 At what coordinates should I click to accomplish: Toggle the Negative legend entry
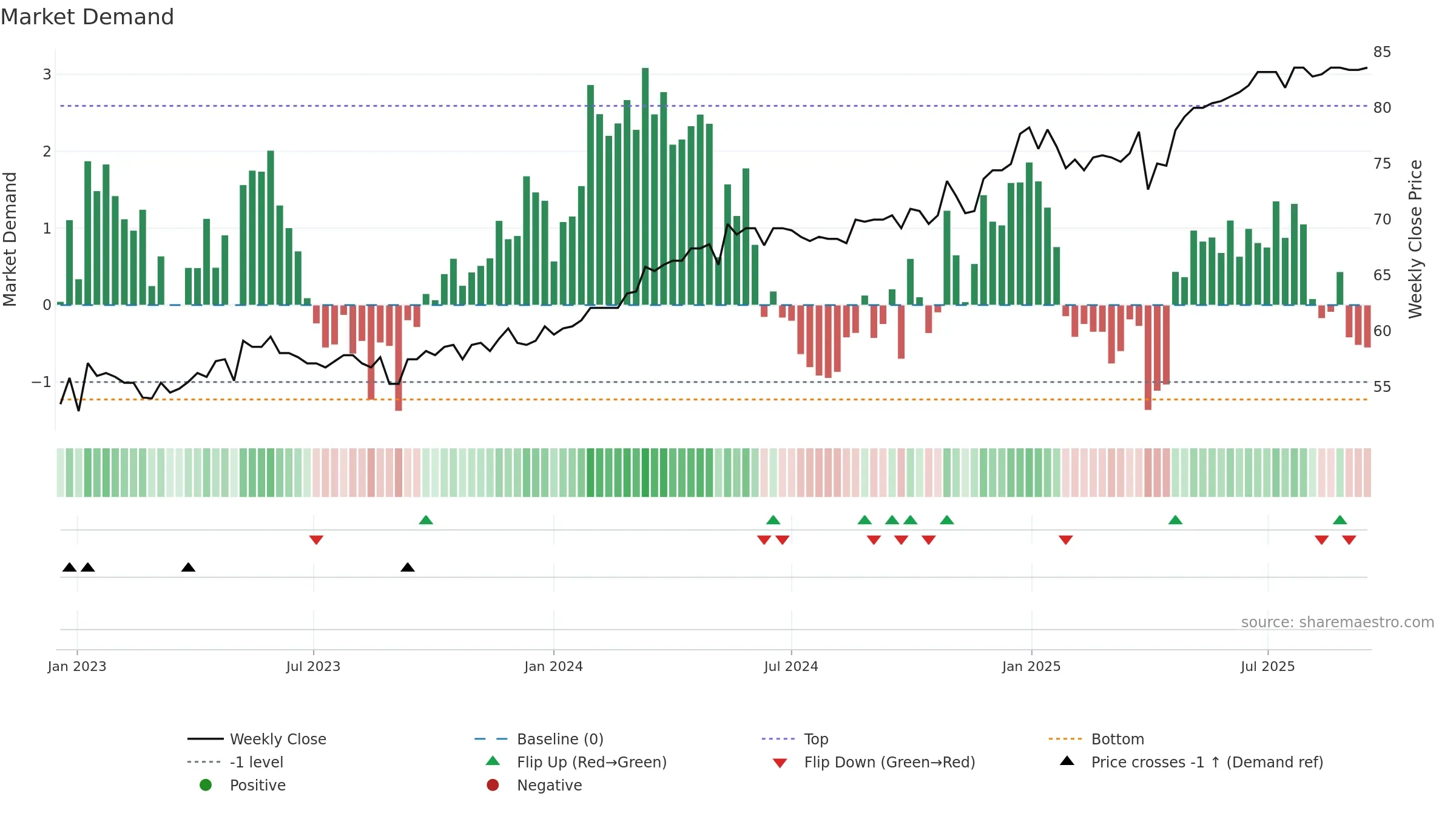click(x=534, y=785)
